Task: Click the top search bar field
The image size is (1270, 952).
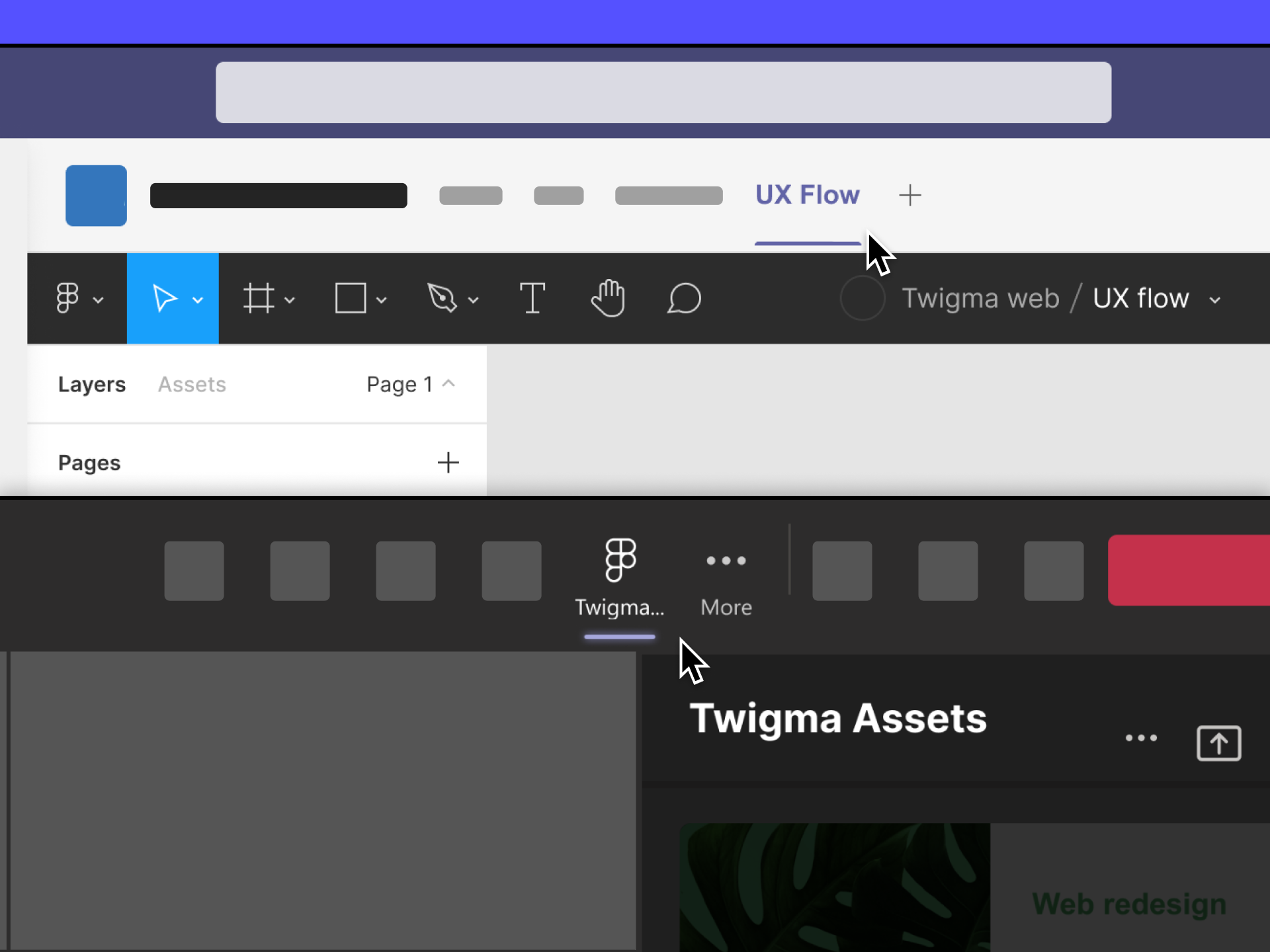Action: [663, 93]
